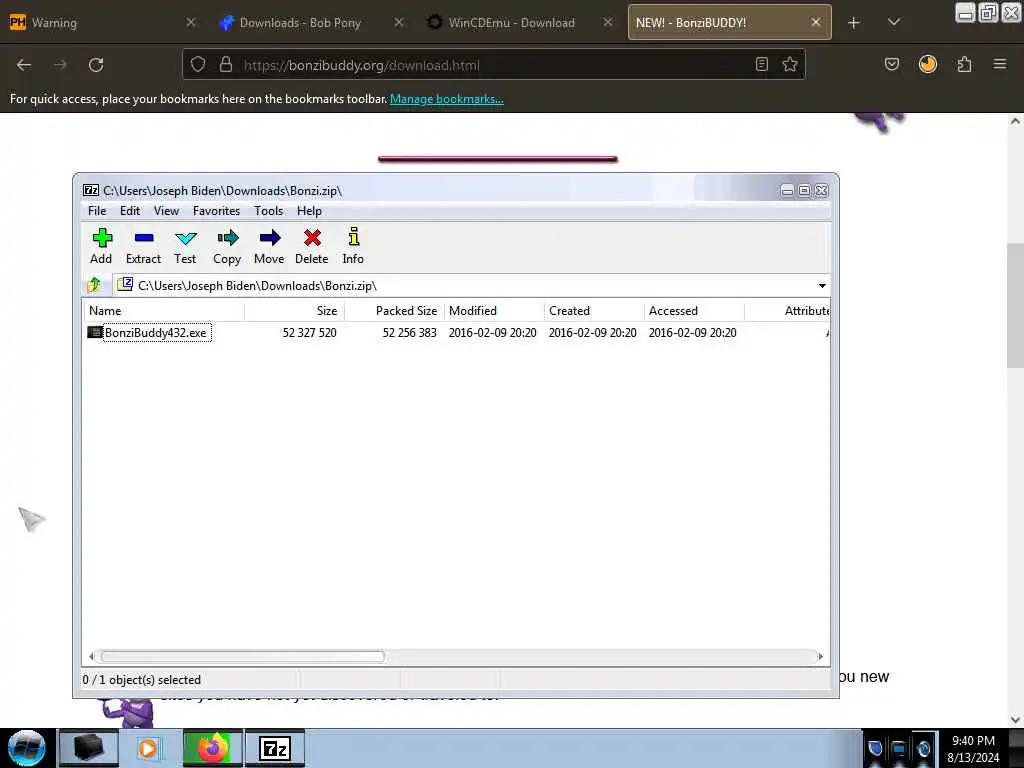Click the horizontal scroll right arrow in 7-Zip
Viewport: 1024px width, 768px height.
click(x=820, y=656)
